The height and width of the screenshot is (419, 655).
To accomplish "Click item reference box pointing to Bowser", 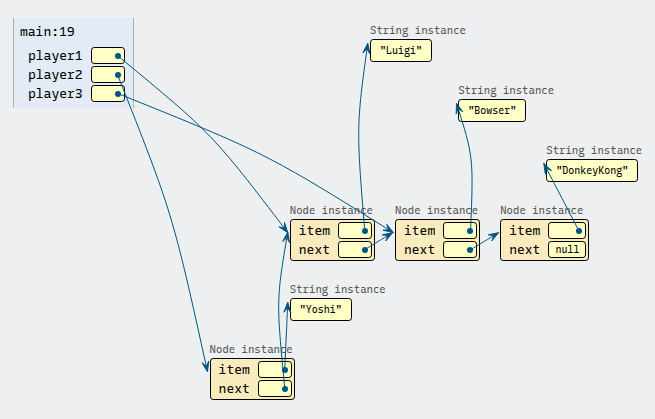I will click(x=460, y=231).
